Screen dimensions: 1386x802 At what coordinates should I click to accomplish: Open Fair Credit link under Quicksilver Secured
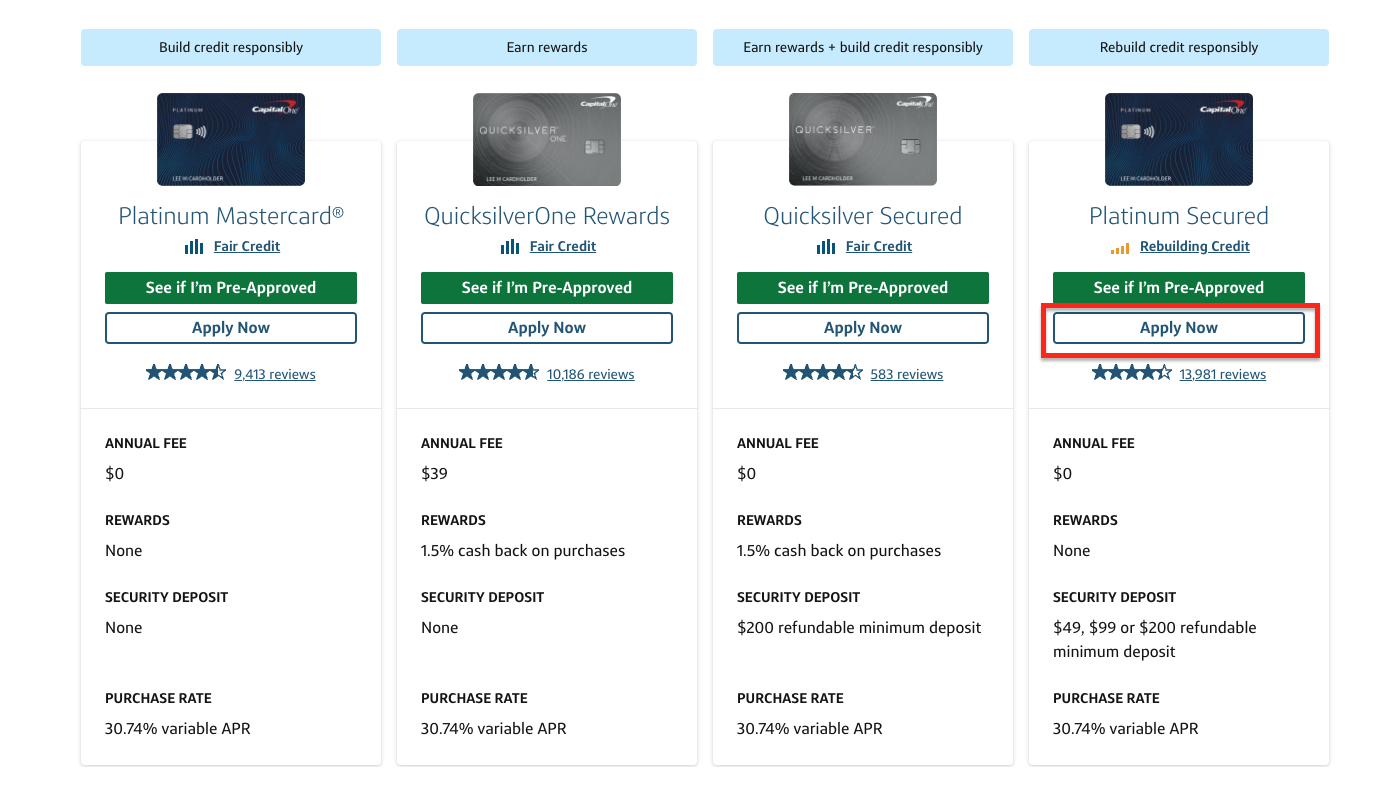(x=879, y=246)
